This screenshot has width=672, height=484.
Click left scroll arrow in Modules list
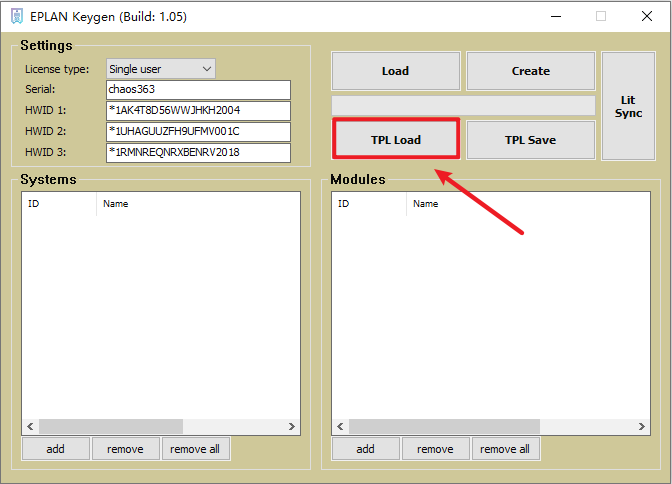(x=340, y=427)
